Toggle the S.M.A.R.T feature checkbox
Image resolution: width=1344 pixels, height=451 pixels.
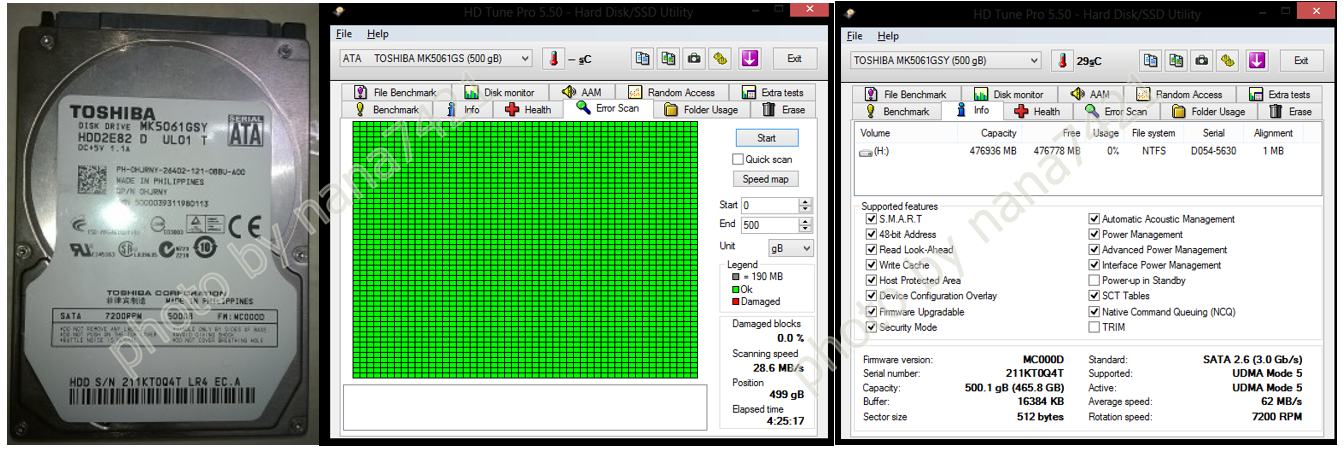(871, 219)
